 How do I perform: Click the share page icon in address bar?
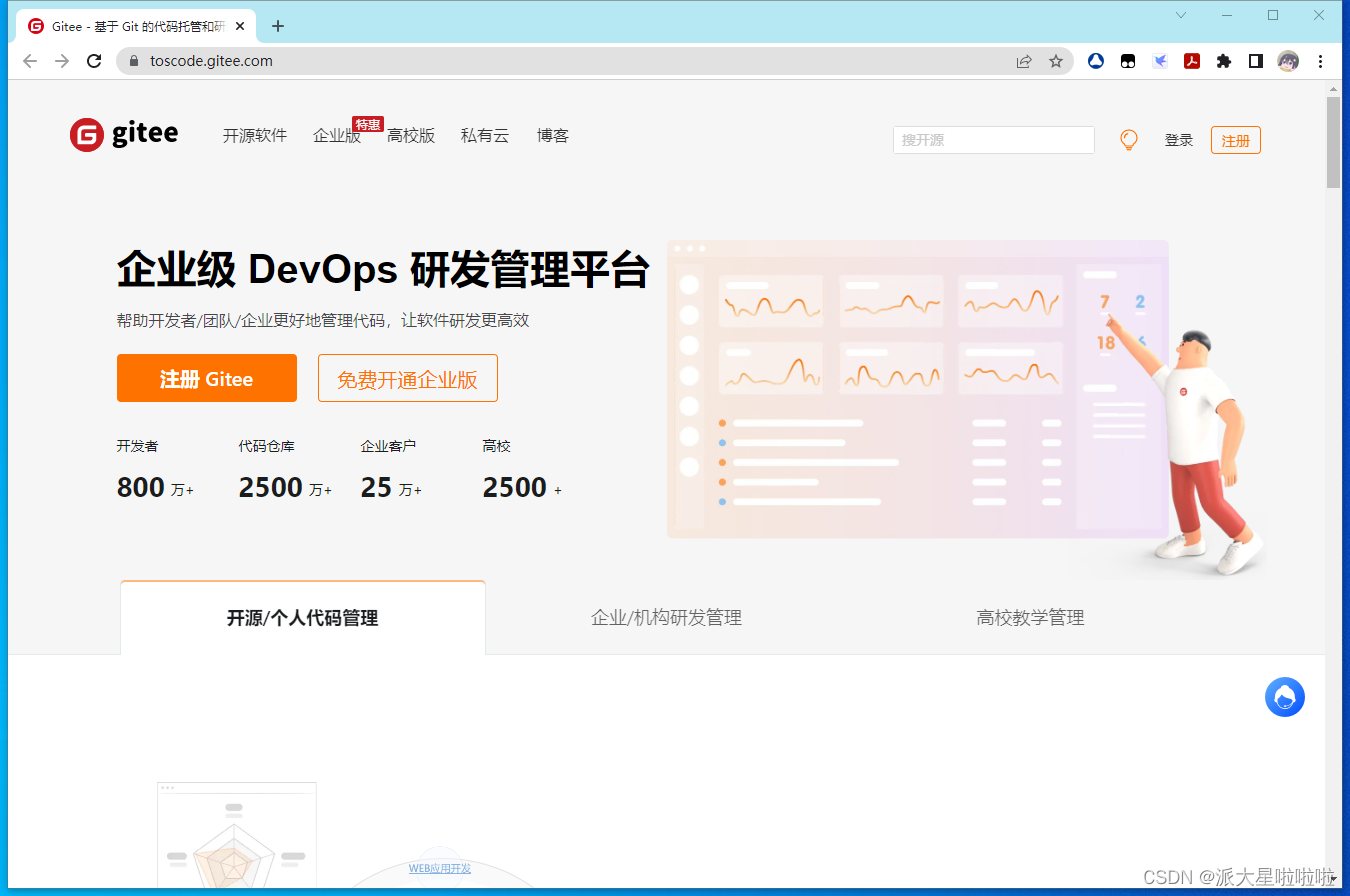coord(1024,61)
